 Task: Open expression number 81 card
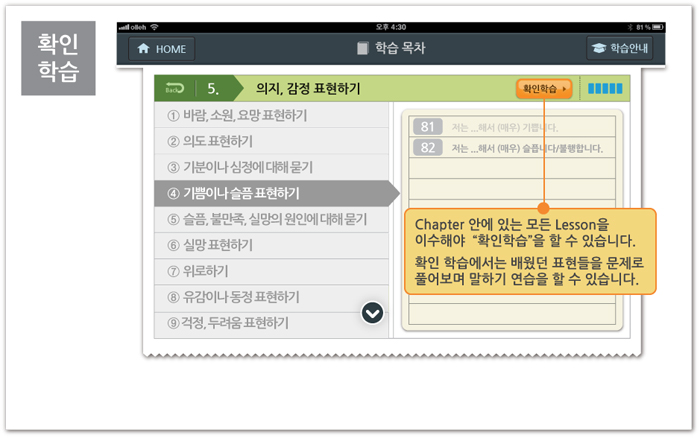(511, 127)
